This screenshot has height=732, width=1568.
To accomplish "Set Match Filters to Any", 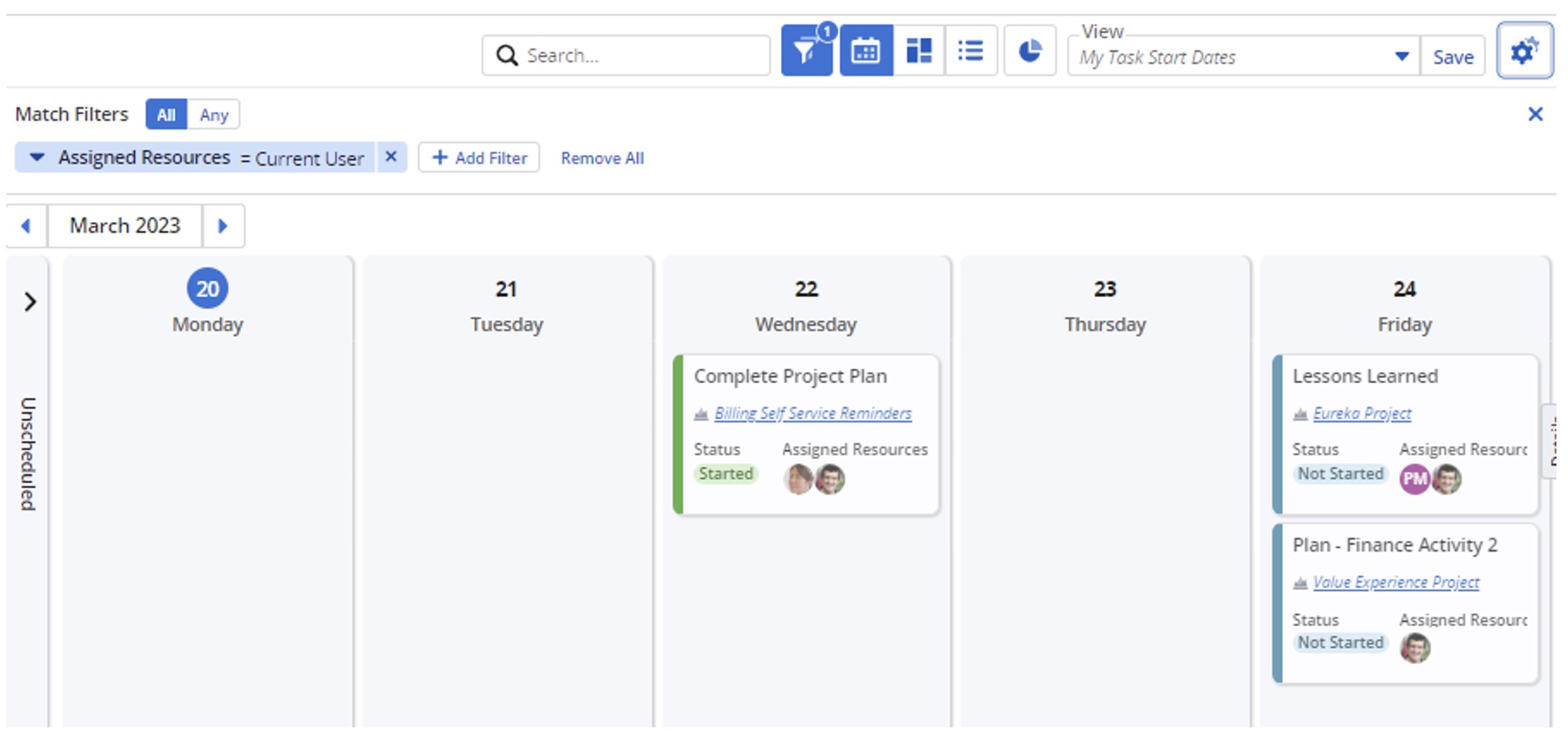I will pyautogui.click(x=213, y=115).
